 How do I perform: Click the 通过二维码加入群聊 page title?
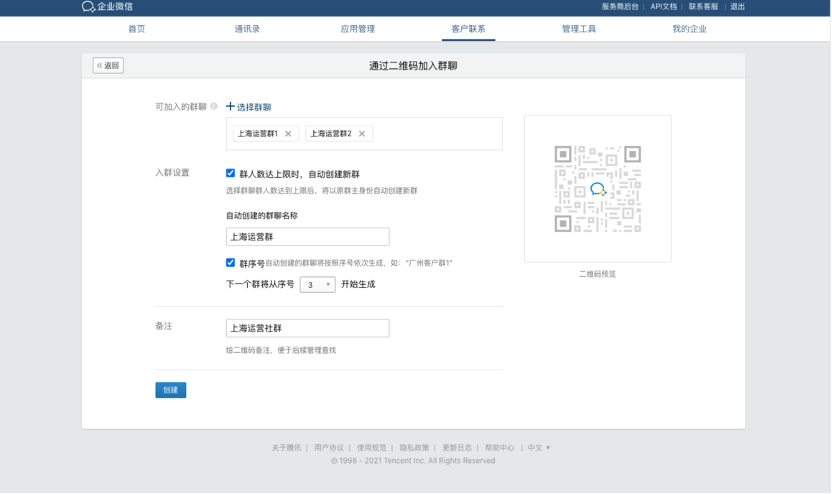pos(413,66)
